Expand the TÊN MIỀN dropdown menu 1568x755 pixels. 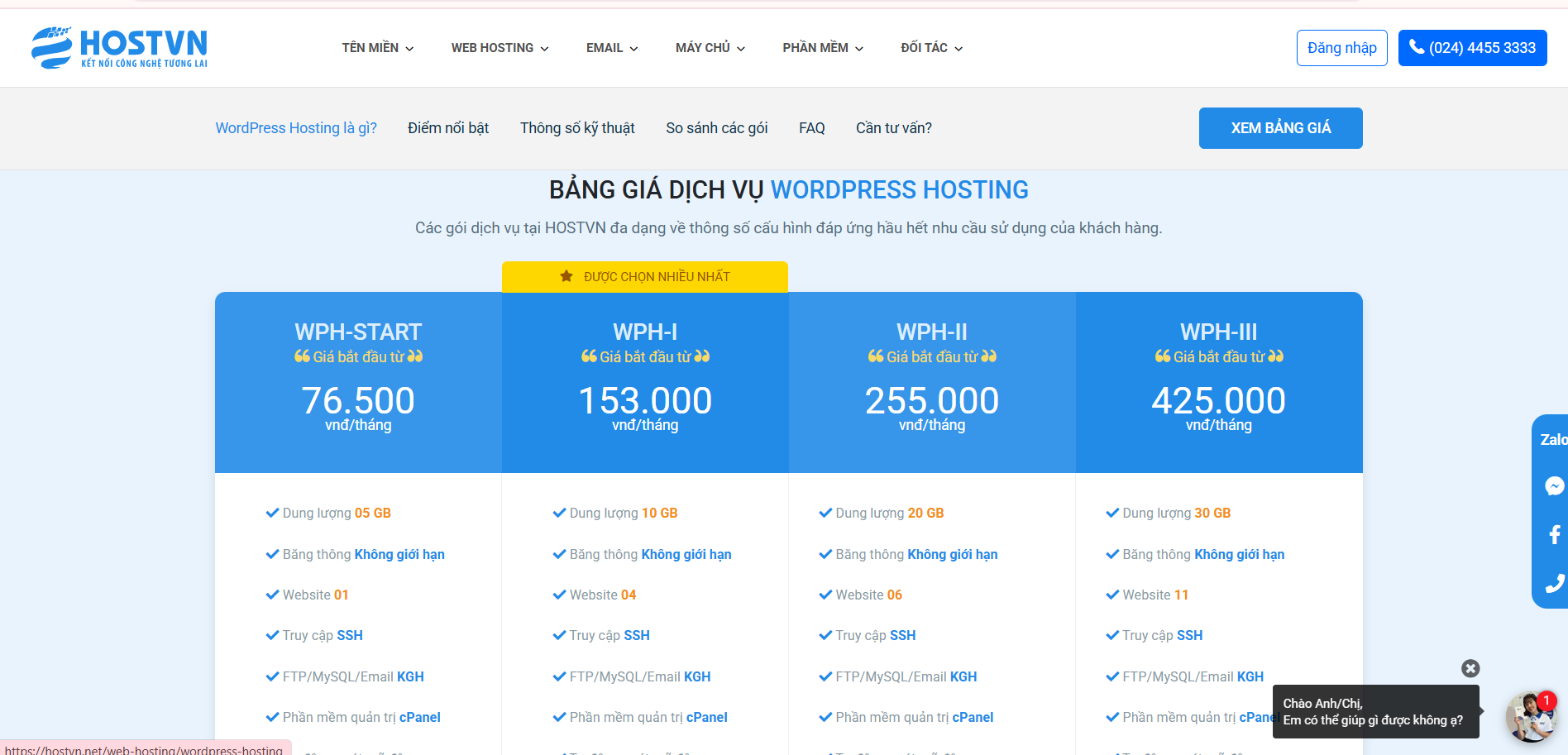click(x=377, y=48)
